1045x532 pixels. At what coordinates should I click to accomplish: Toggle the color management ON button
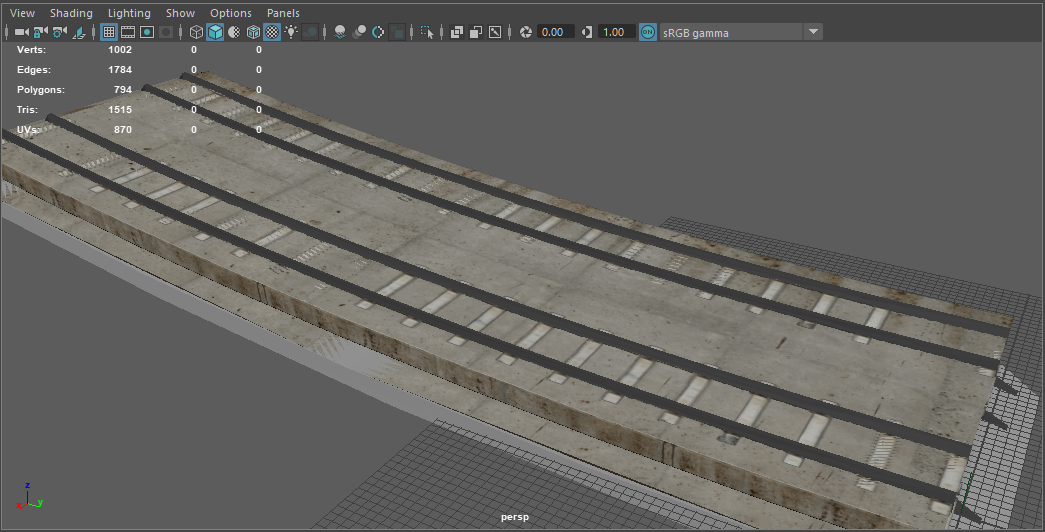(648, 32)
